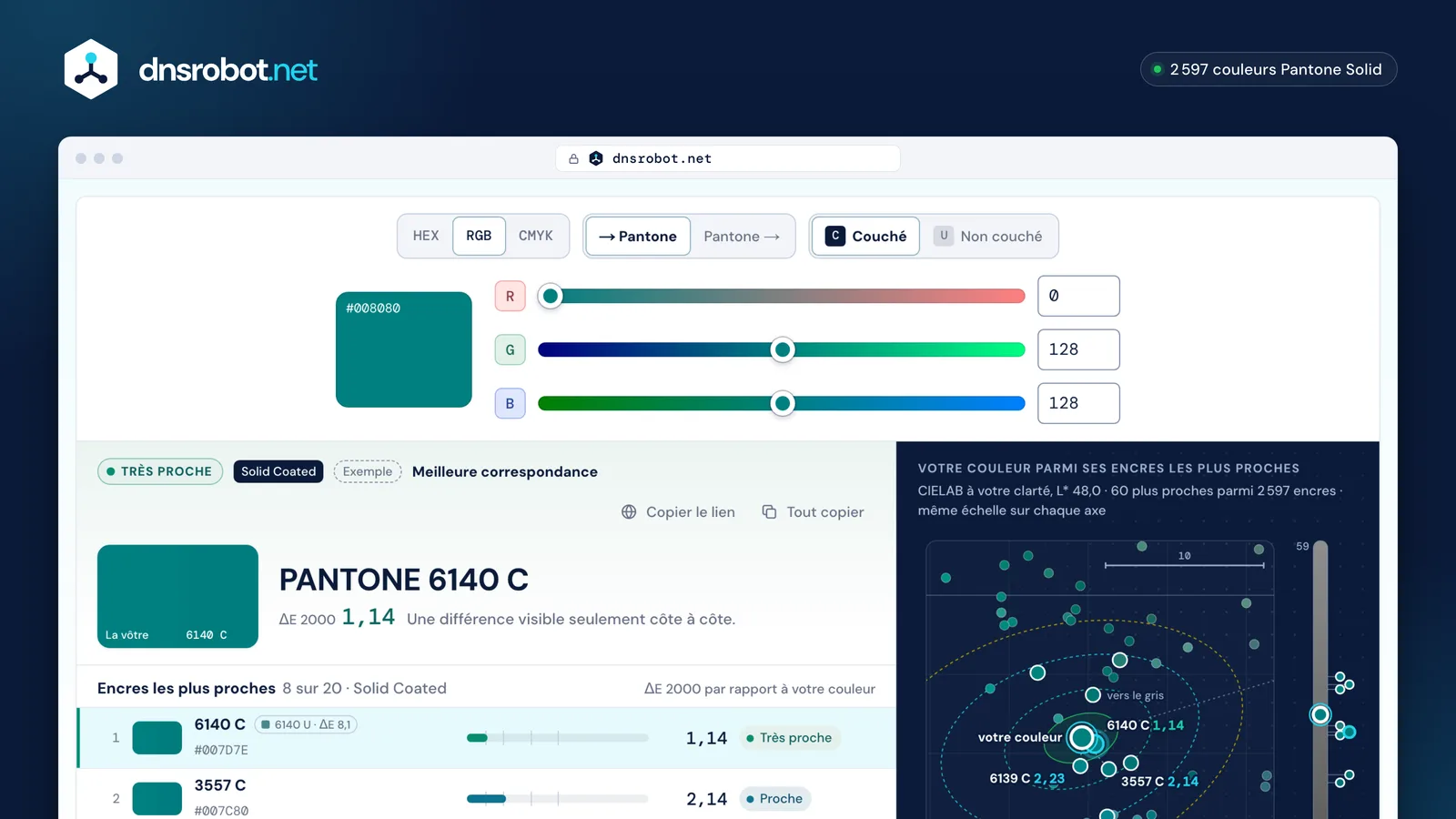Click the dnsrobot.net address bar
1456x819 pixels.
click(x=728, y=158)
